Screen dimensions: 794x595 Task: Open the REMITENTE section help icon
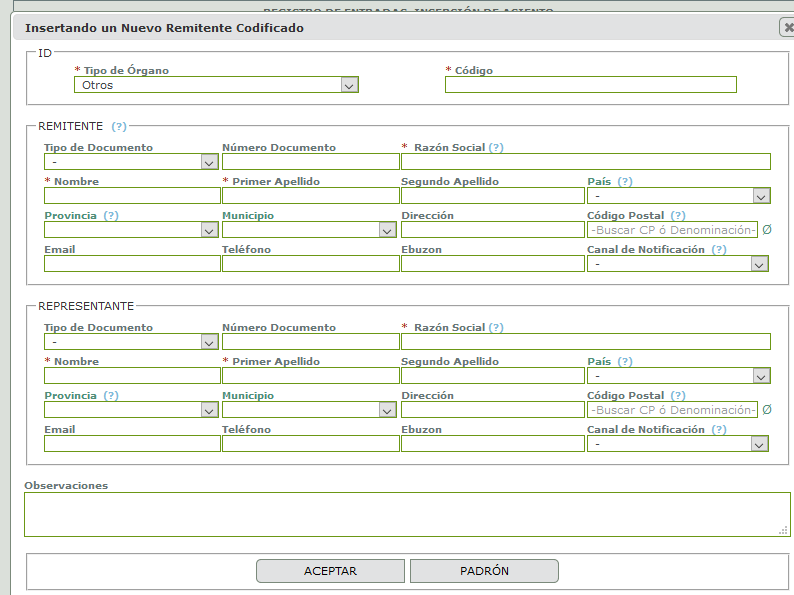pos(119,126)
